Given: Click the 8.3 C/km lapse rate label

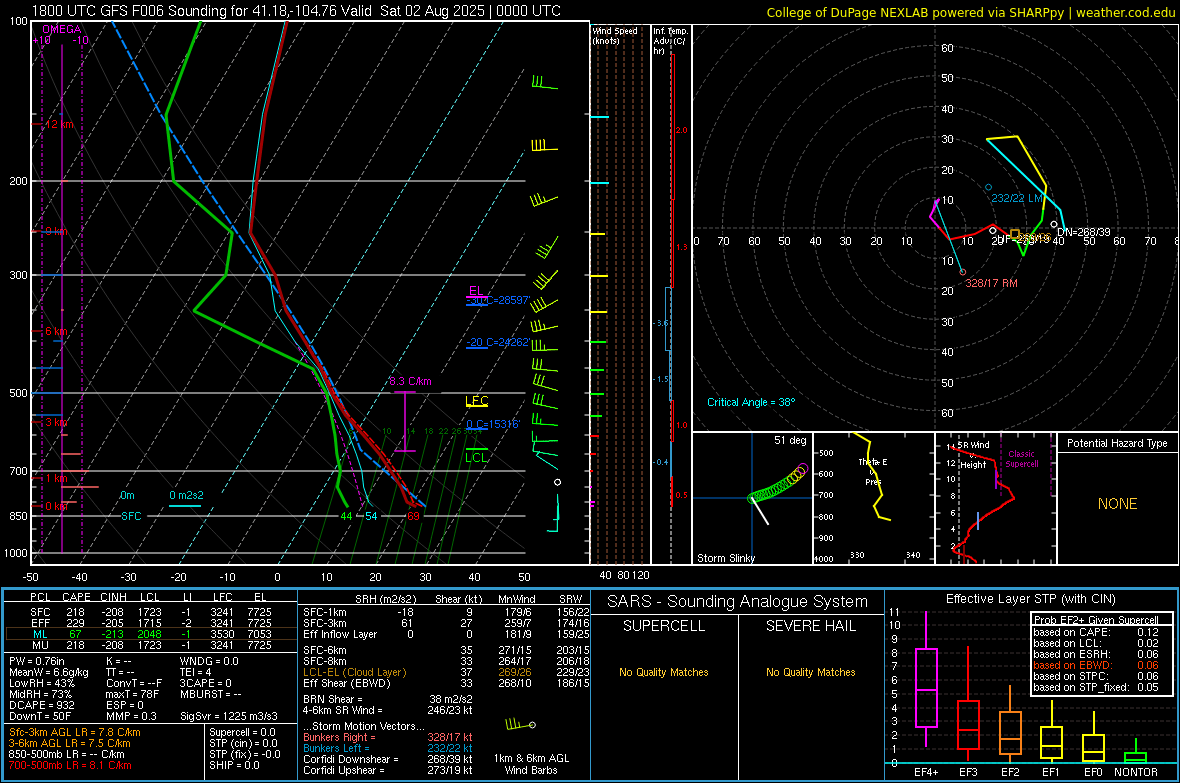Looking at the screenshot, I should (410, 381).
